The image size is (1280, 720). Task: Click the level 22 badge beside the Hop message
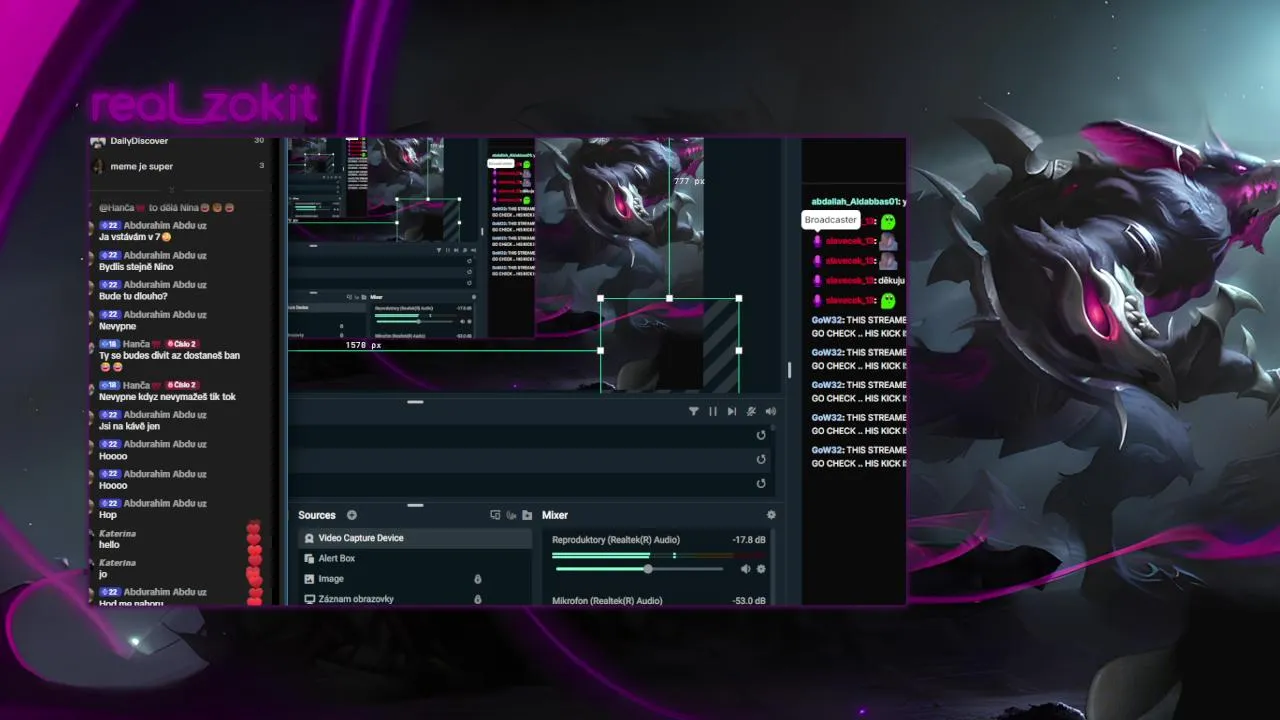click(x=110, y=503)
